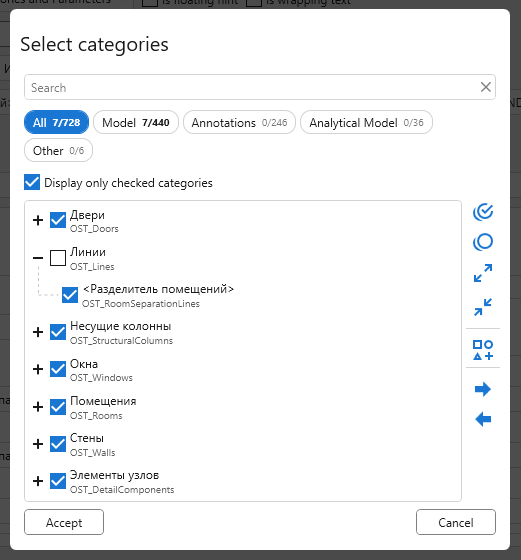
Task: Click inside the Search input field
Action: 250,87
